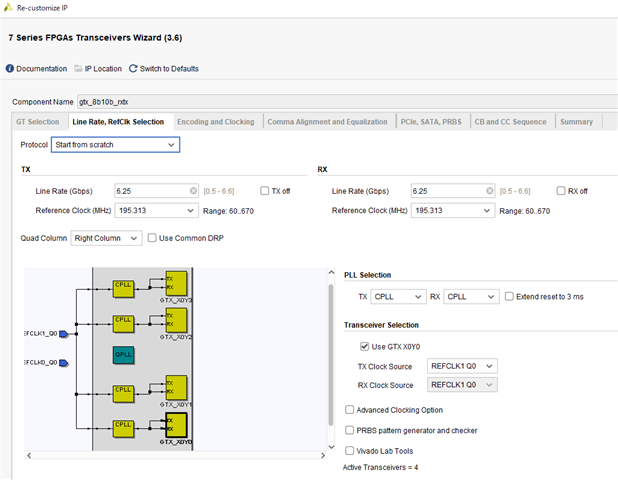
Task: Click the Component Name field
Action: tap(347, 102)
